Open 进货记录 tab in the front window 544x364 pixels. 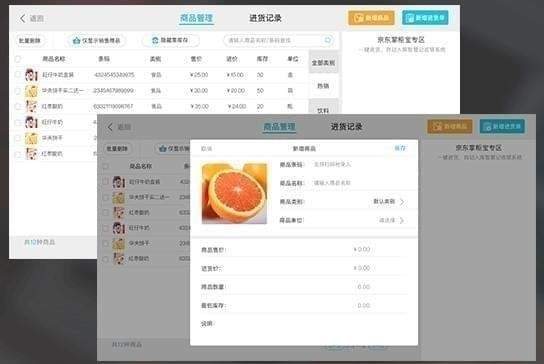pyautogui.click(x=347, y=126)
